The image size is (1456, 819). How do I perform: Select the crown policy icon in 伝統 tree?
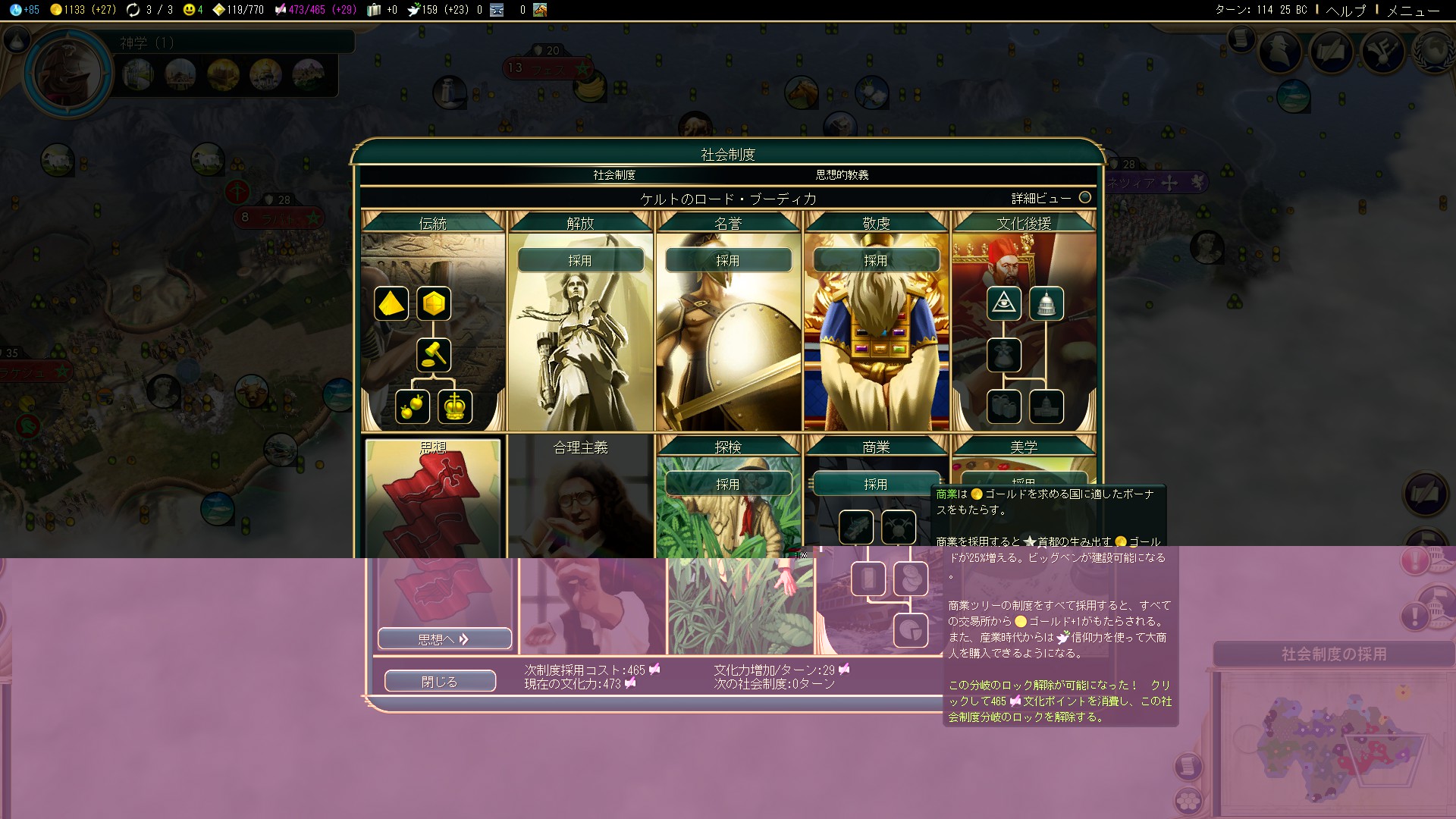(x=455, y=406)
